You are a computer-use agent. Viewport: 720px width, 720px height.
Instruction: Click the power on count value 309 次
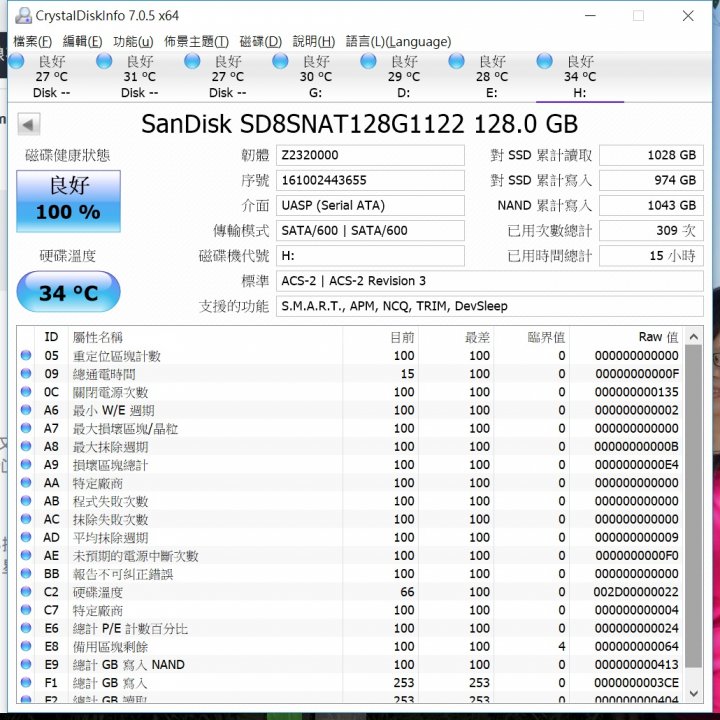pyautogui.click(x=651, y=231)
